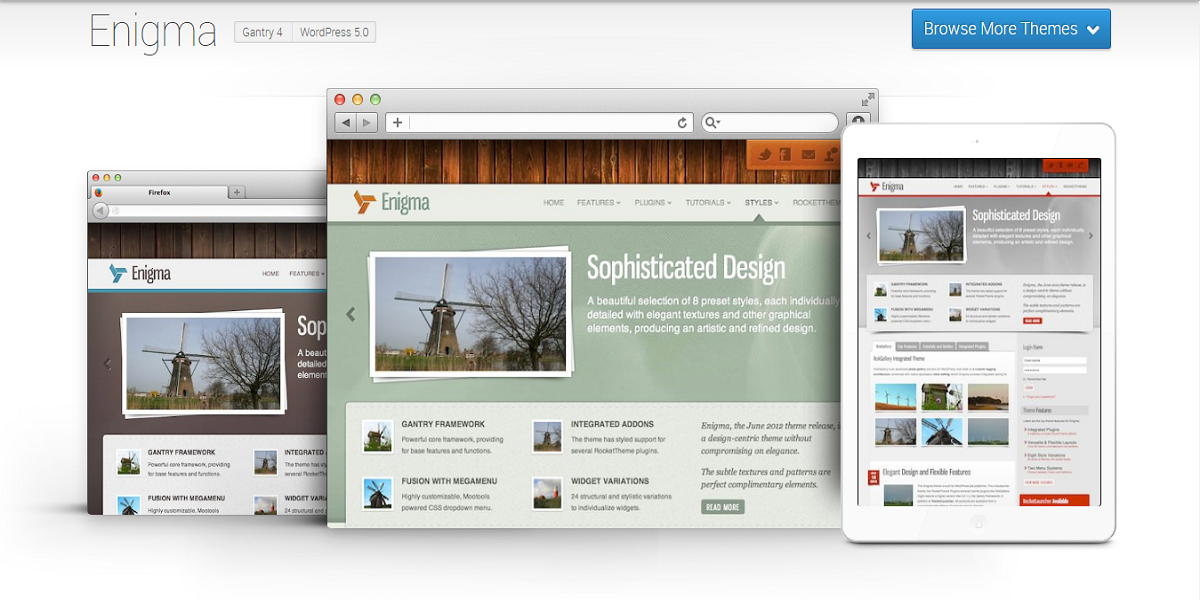Screen dimensions: 1200x600
Task: Expand FEATURES menu in the Firefox window
Action: [x=307, y=273]
